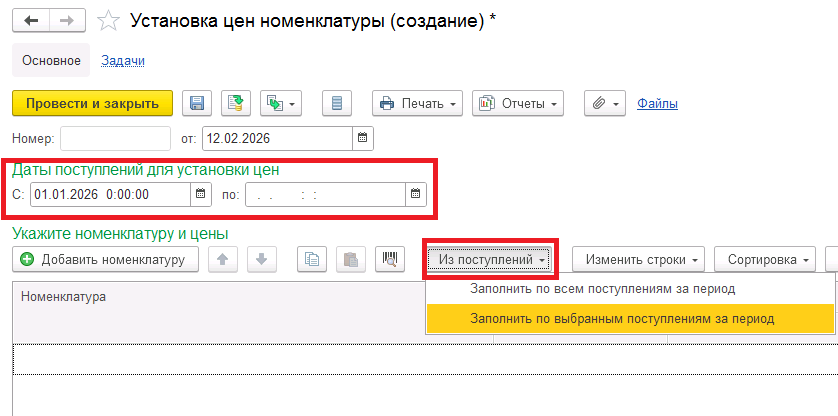Image resolution: width=838 pixels, height=416 pixels.
Task: Add document to favorites with star icon
Action: tap(108, 21)
